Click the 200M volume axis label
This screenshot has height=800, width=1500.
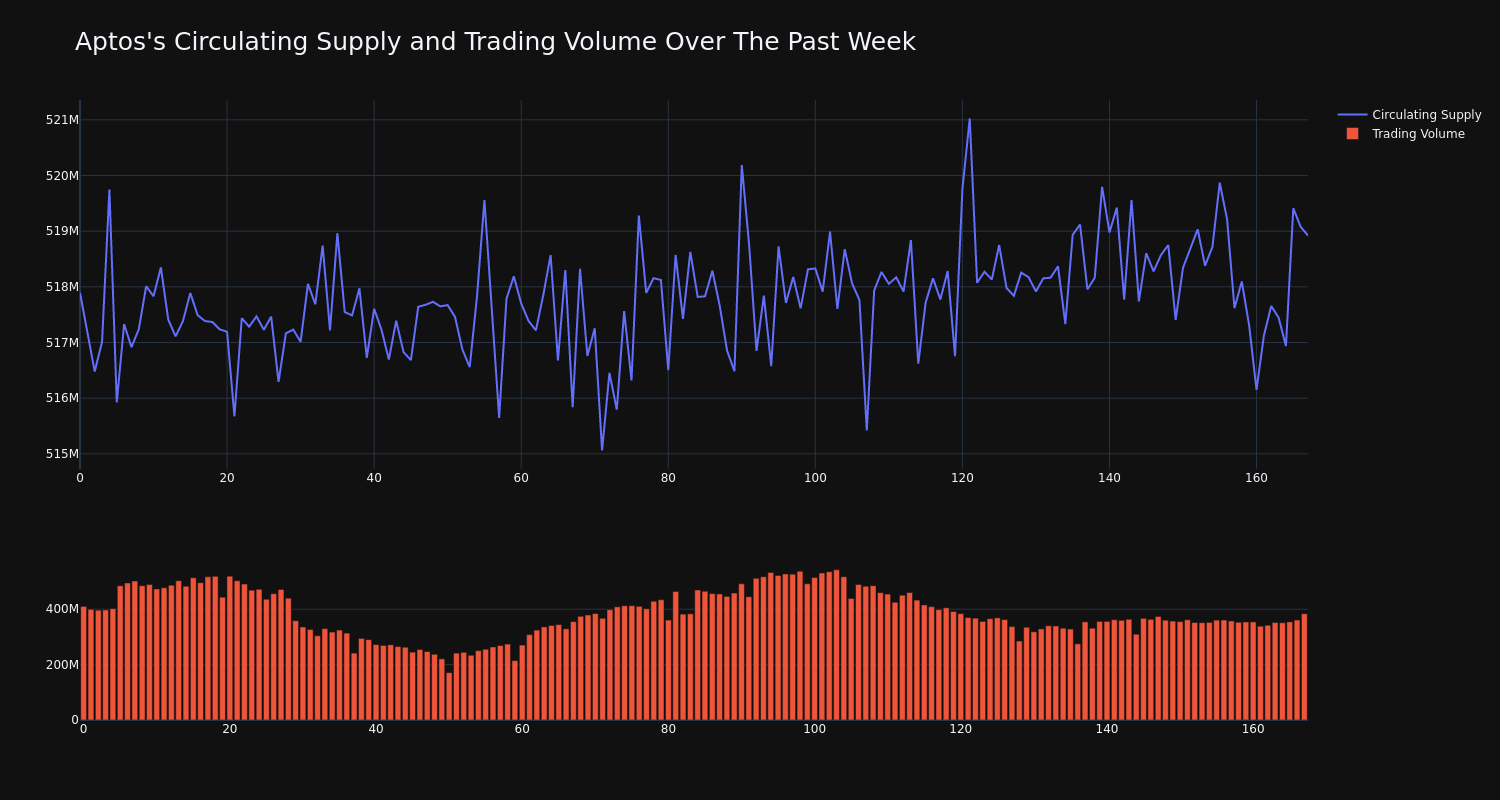click(x=62, y=665)
